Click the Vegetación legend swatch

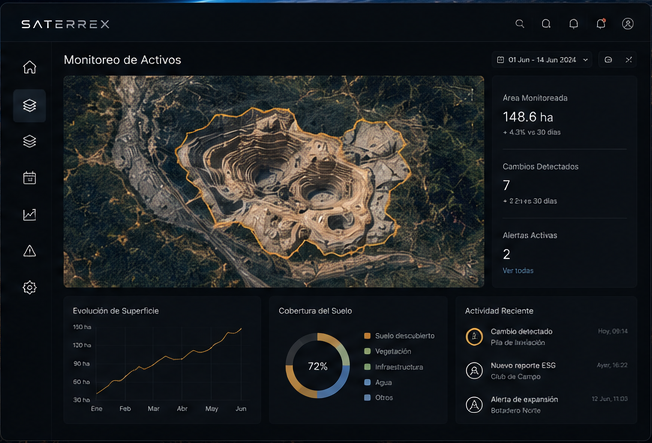pyautogui.click(x=367, y=351)
